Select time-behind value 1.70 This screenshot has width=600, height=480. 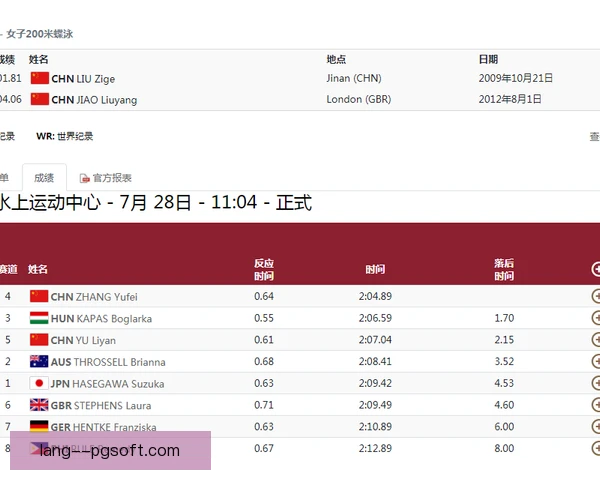click(x=504, y=318)
